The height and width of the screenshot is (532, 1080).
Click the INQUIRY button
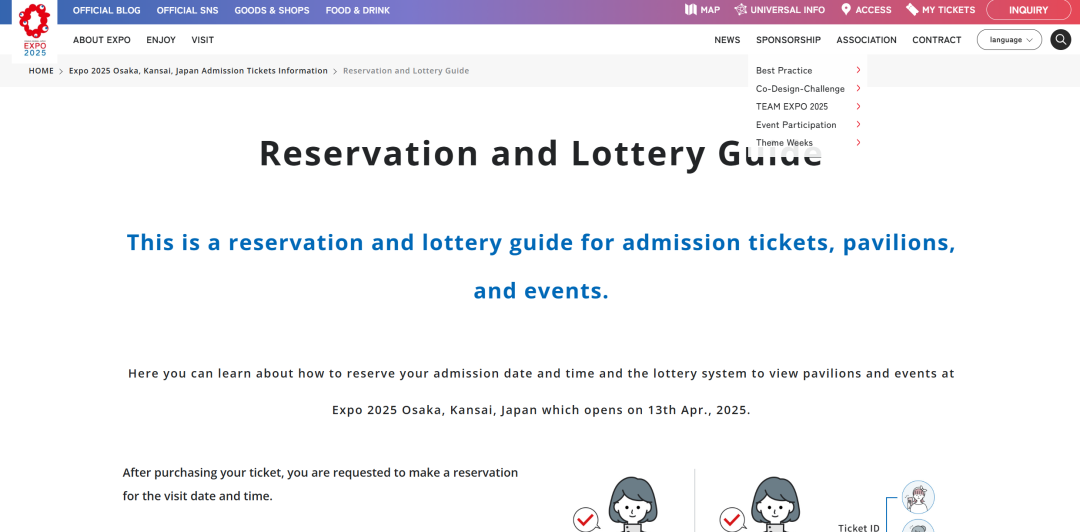point(1028,10)
